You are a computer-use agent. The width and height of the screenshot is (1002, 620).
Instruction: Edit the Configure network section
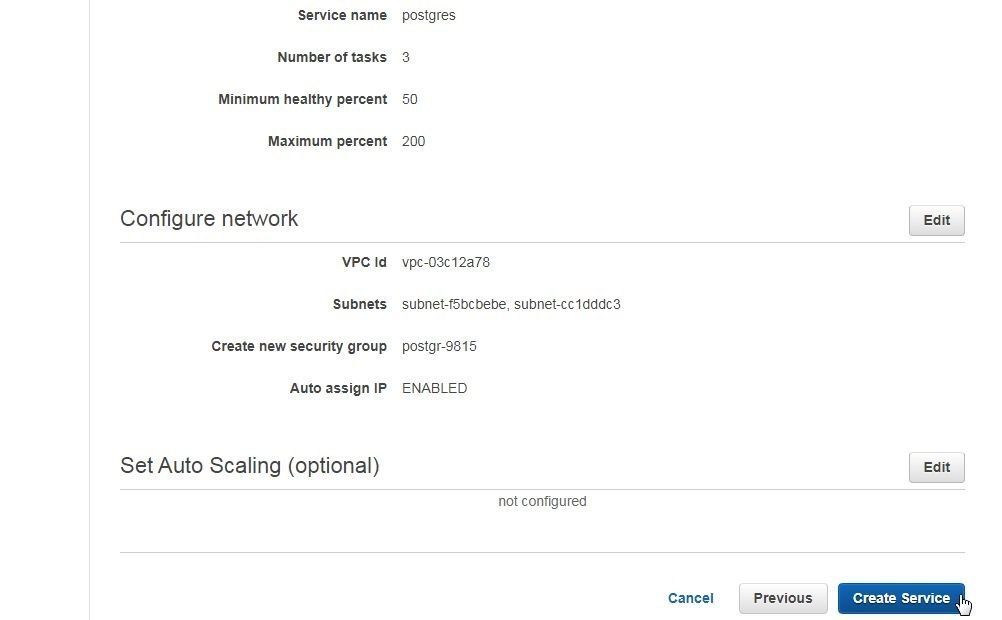(936, 221)
